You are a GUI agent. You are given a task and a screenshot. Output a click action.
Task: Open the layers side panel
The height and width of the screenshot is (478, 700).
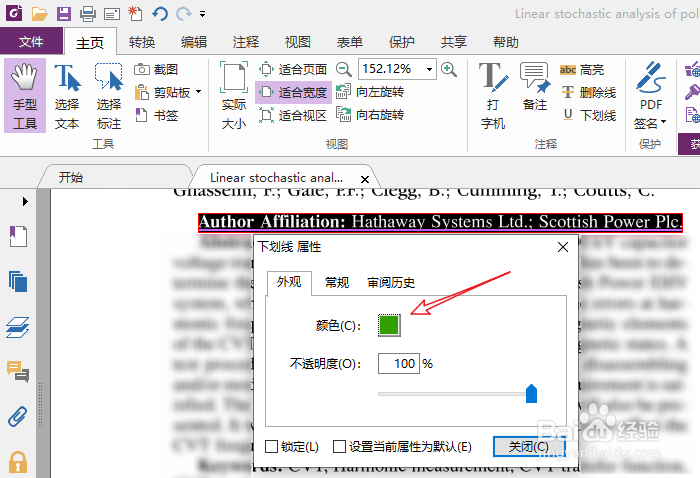click(18, 328)
